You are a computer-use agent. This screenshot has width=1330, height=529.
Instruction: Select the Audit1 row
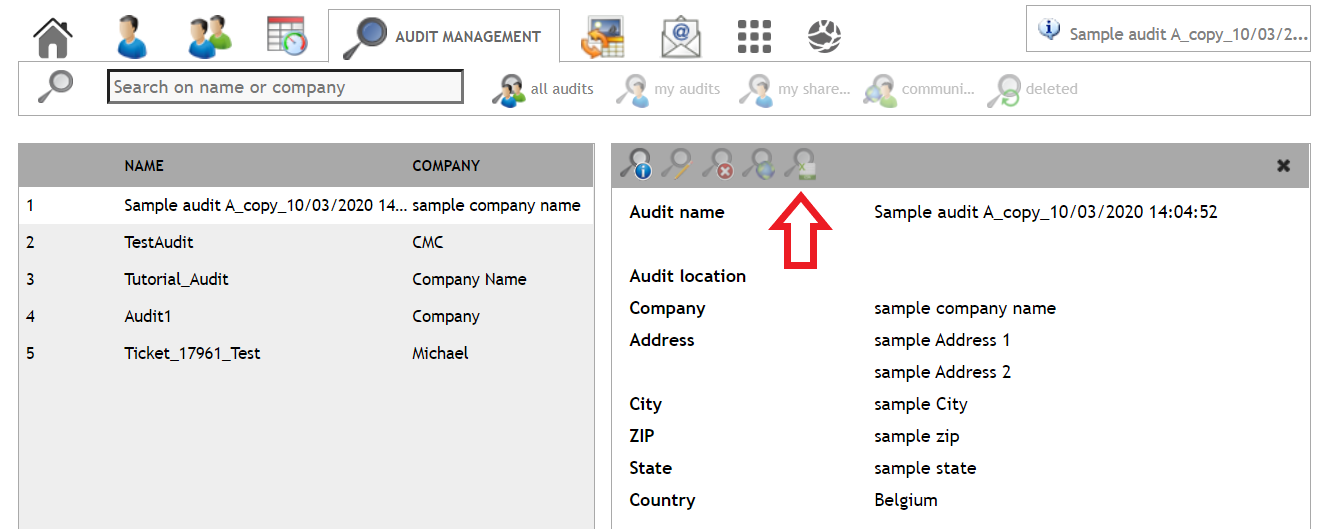coord(307,316)
